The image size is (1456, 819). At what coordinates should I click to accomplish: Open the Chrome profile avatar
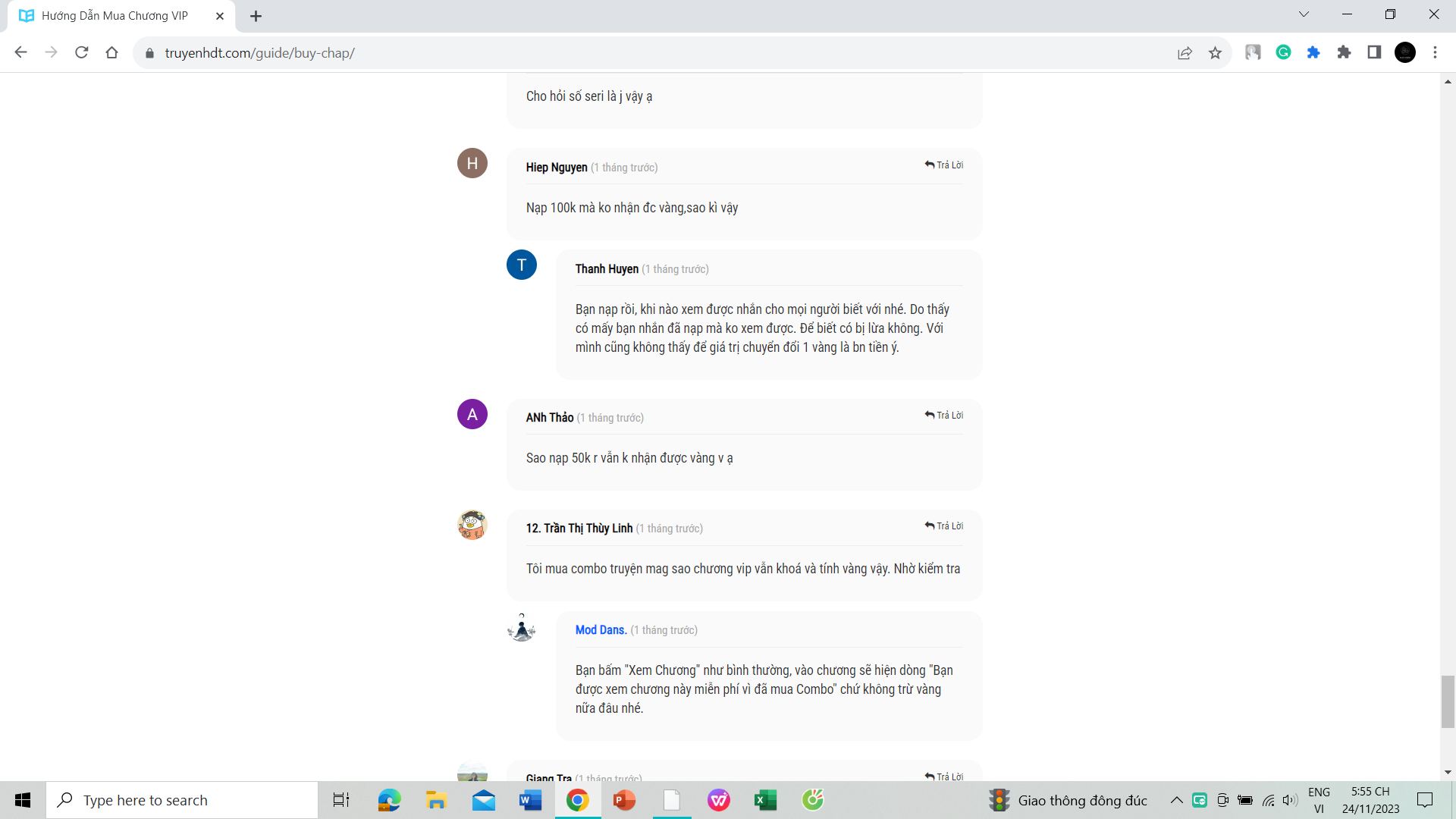pyautogui.click(x=1404, y=52)
